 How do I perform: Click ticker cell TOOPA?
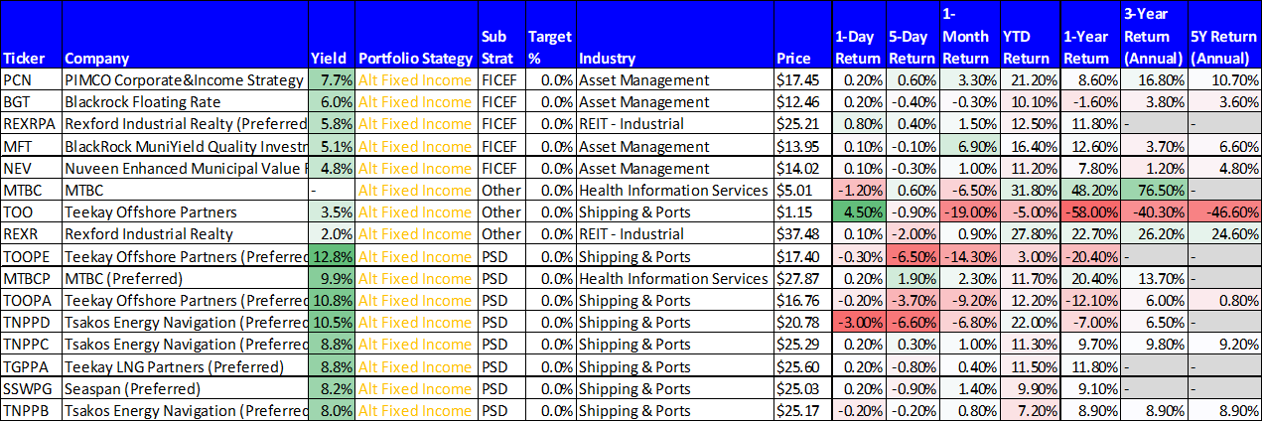[x=31, y=300]
